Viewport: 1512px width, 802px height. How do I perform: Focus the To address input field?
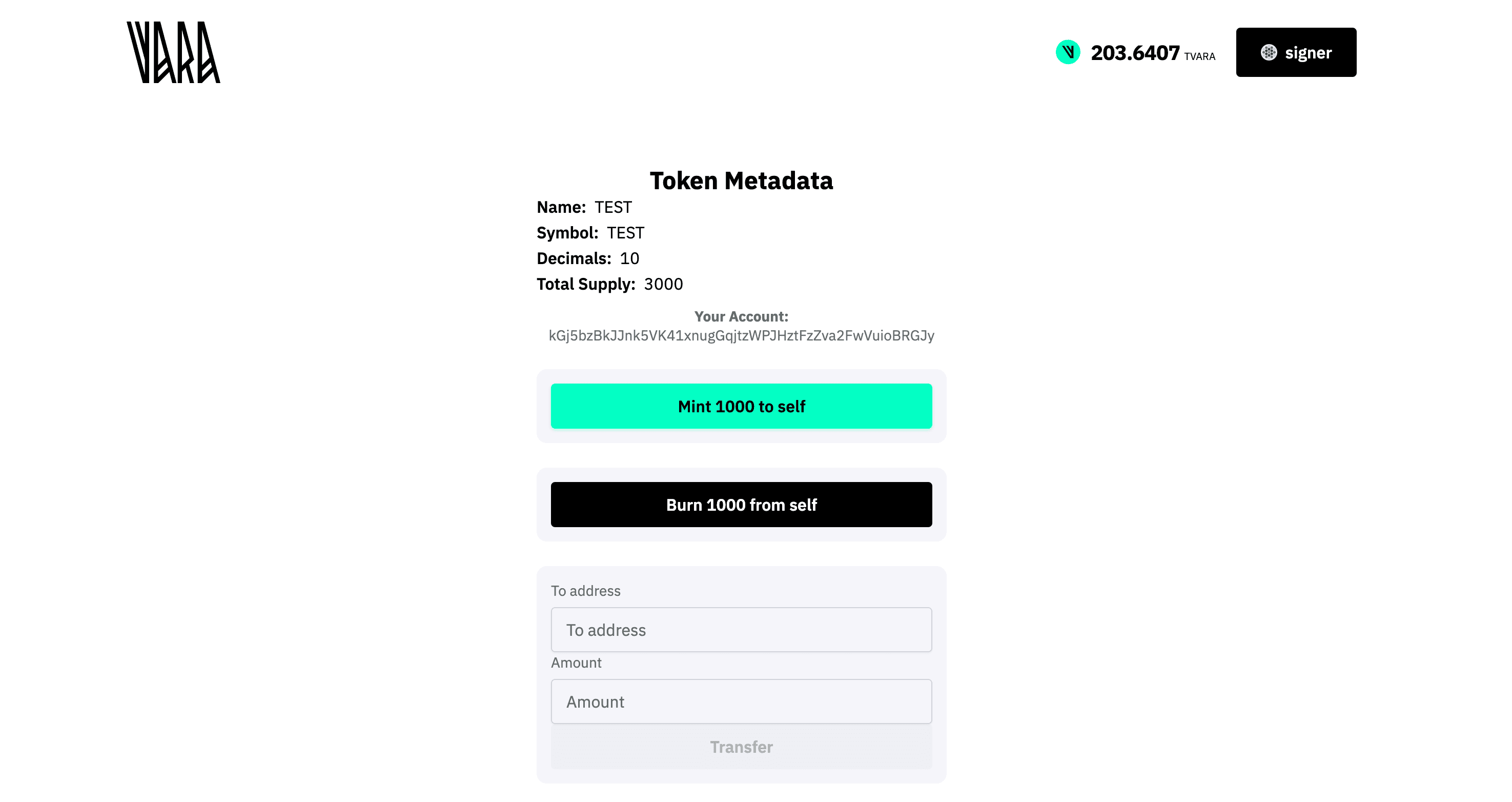741,629
